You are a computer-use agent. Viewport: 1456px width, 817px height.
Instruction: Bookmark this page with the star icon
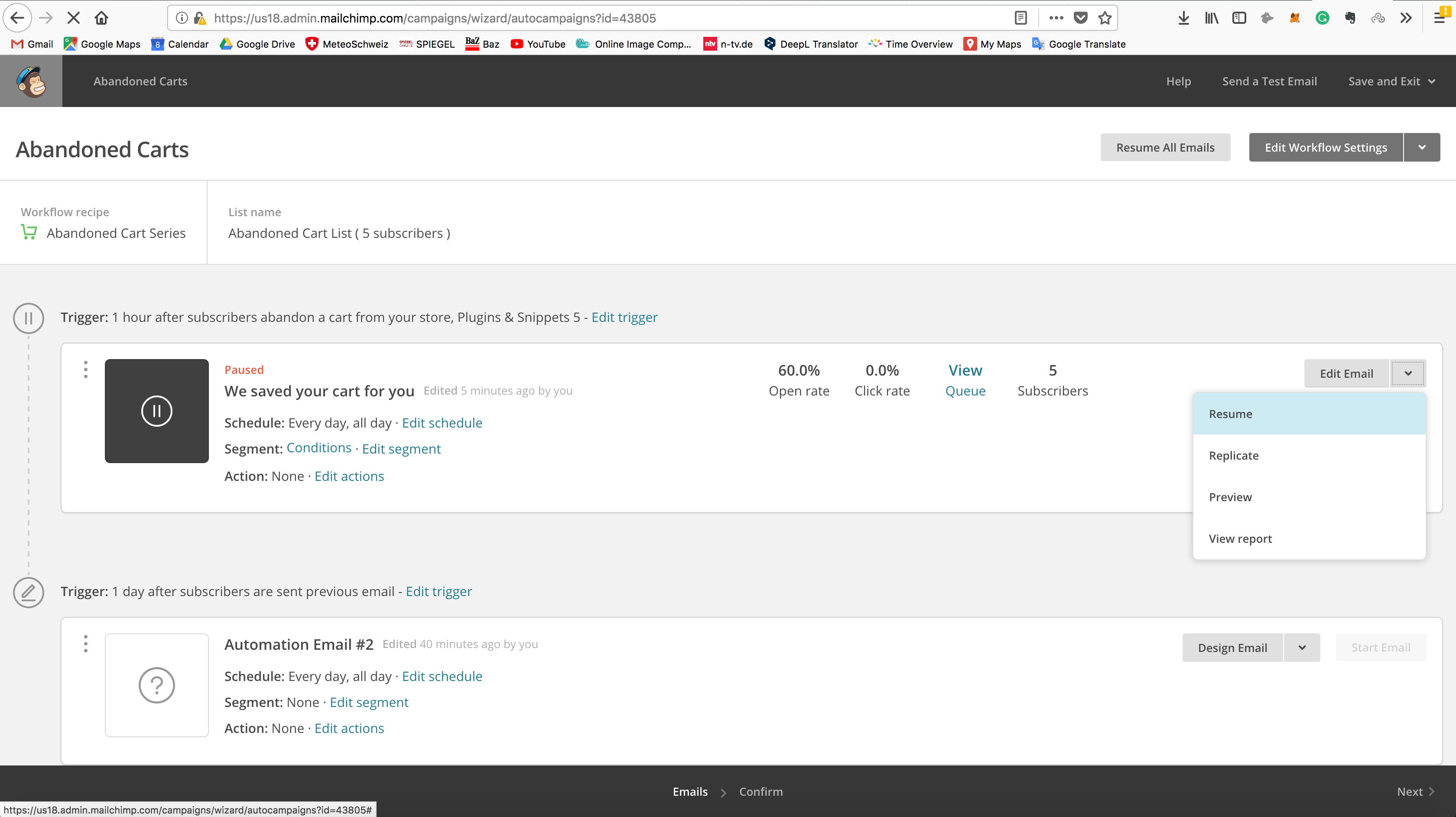point(1105,18)
